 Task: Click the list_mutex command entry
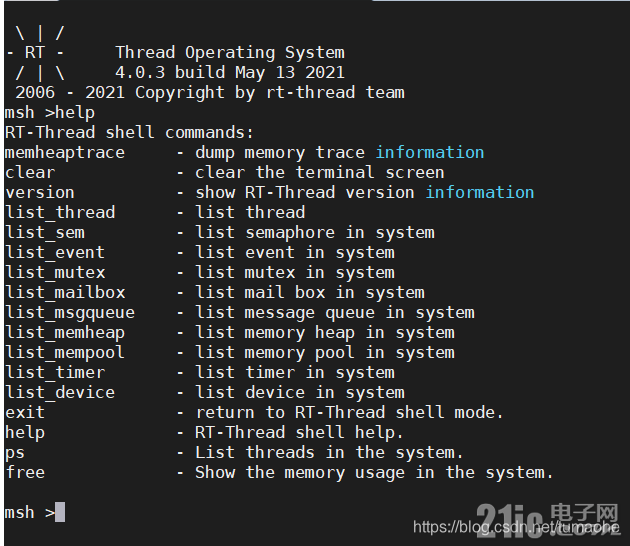pos(55,273)
